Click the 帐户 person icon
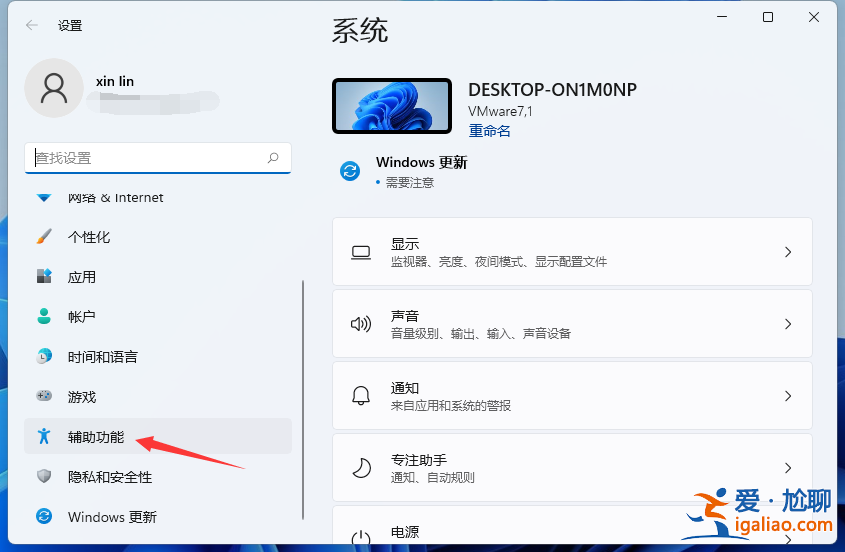This screenshot has width=845, height=552. point(44,316)
